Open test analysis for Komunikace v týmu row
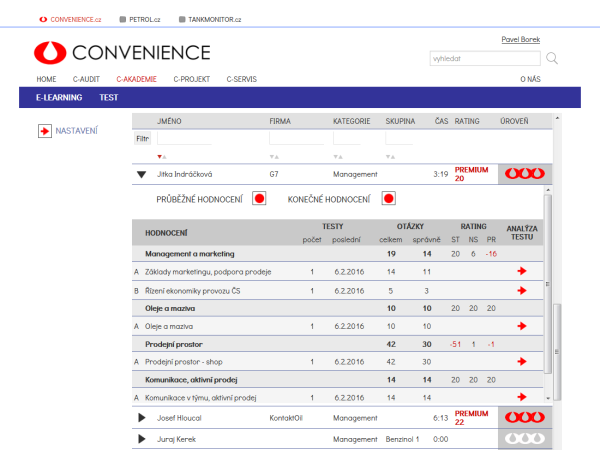 tap(522, 397)
